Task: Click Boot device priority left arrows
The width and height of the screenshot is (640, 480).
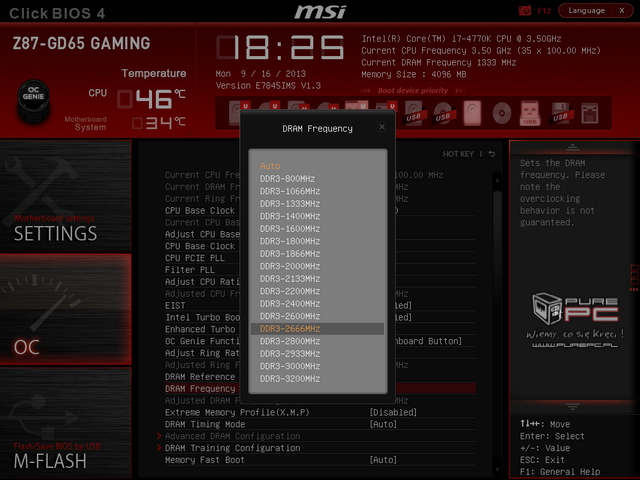Action: click(366, 91)
